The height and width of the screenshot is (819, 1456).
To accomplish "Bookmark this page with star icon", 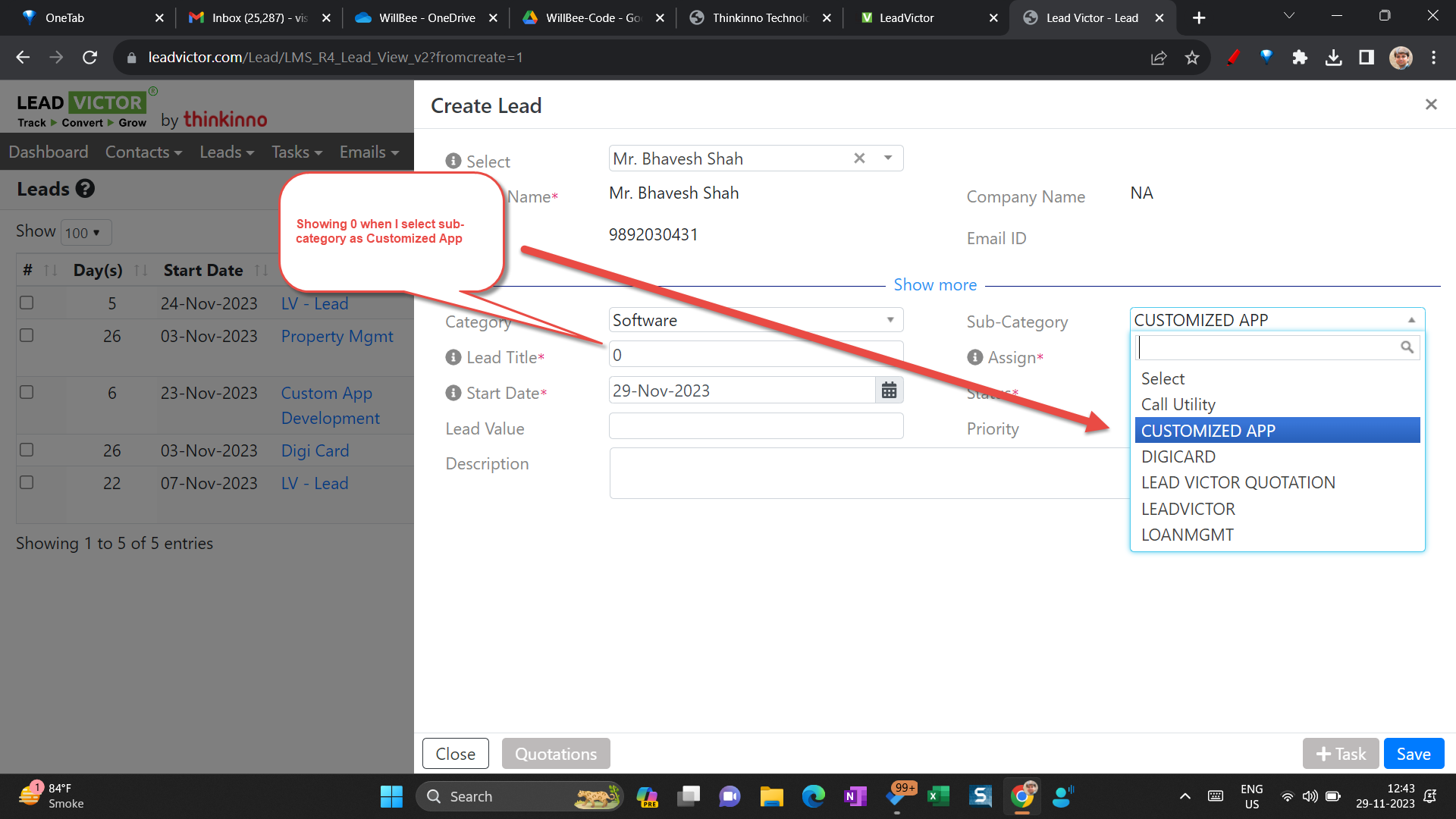I will [1192, 58].
